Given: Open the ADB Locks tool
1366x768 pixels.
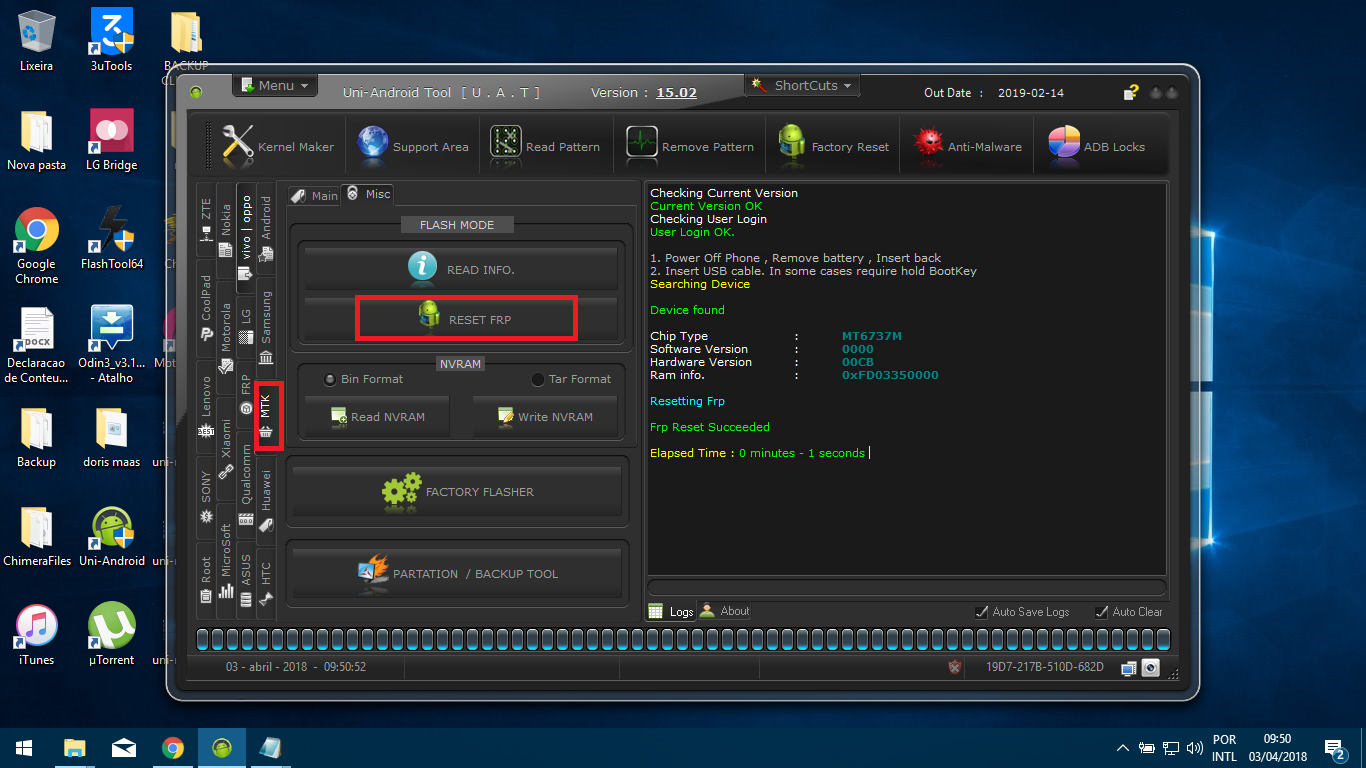Looking at the screenshot, I should pos(1097,146).
